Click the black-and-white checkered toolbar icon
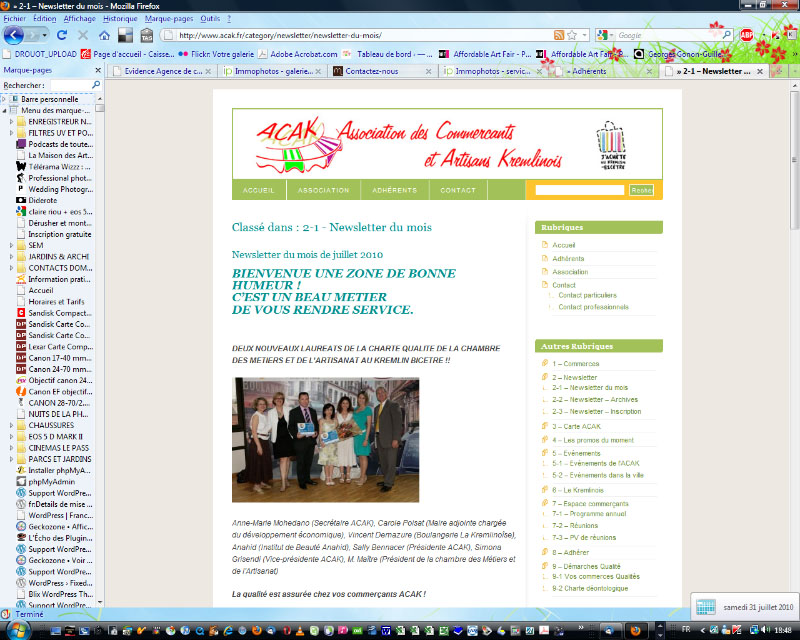Image resolution: width=800 pixels, height=640 pixels. pyautogui.click(x=125, y=35)
